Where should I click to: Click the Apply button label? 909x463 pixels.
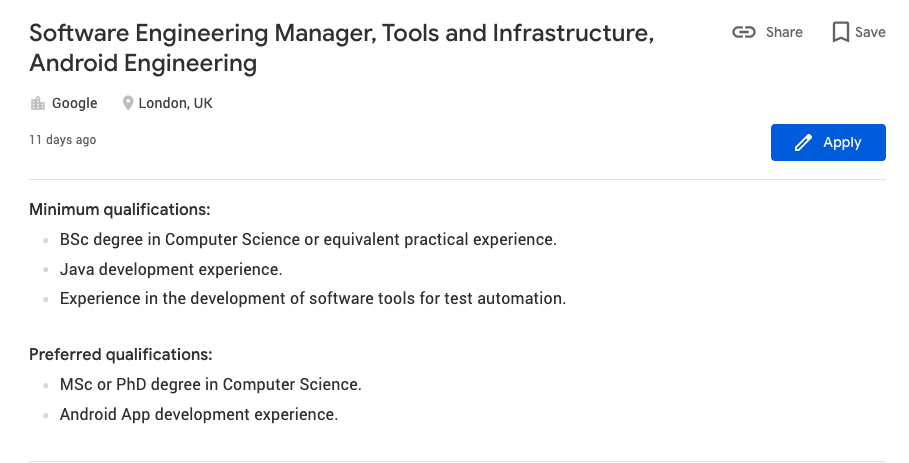coord(842,143)
